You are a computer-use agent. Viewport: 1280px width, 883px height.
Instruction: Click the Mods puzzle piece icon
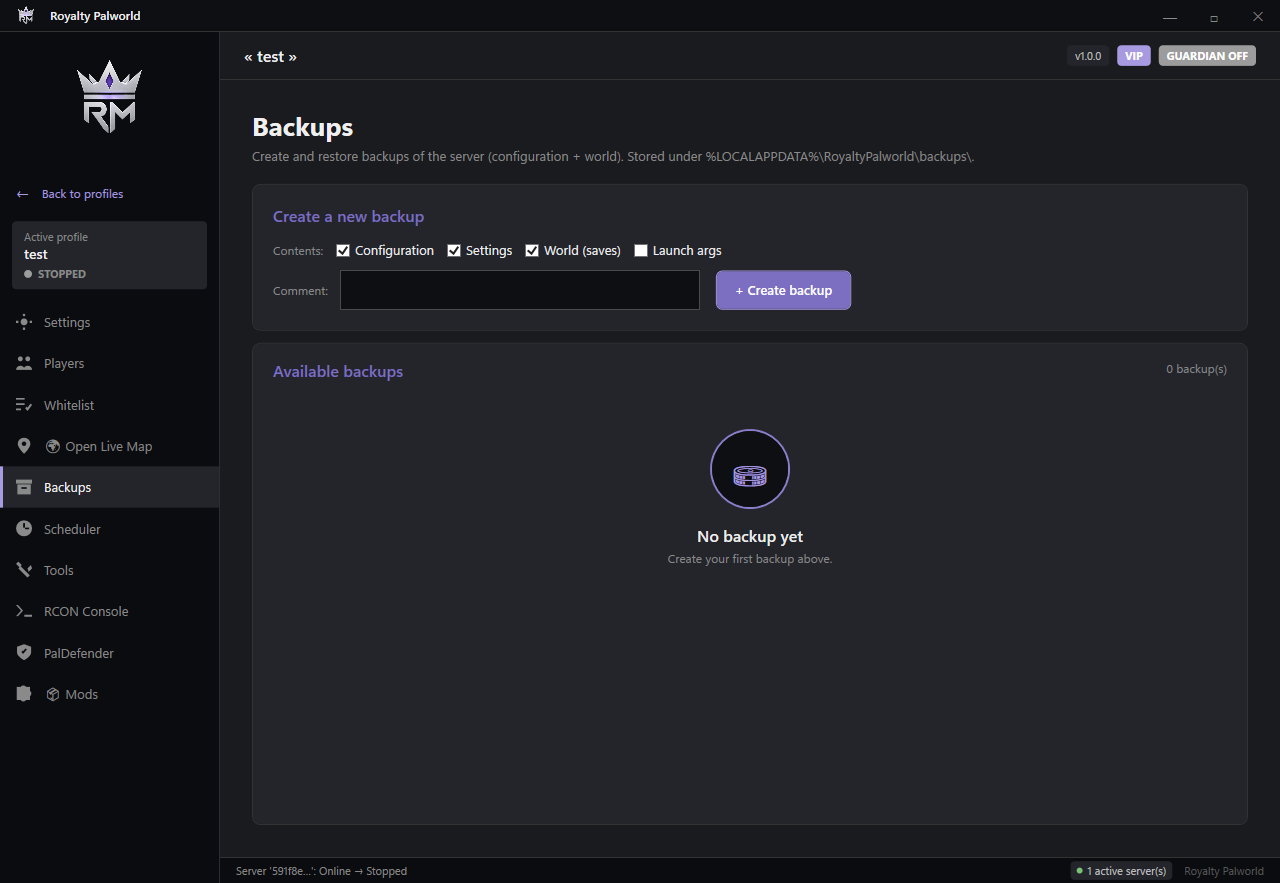point(24,694)
